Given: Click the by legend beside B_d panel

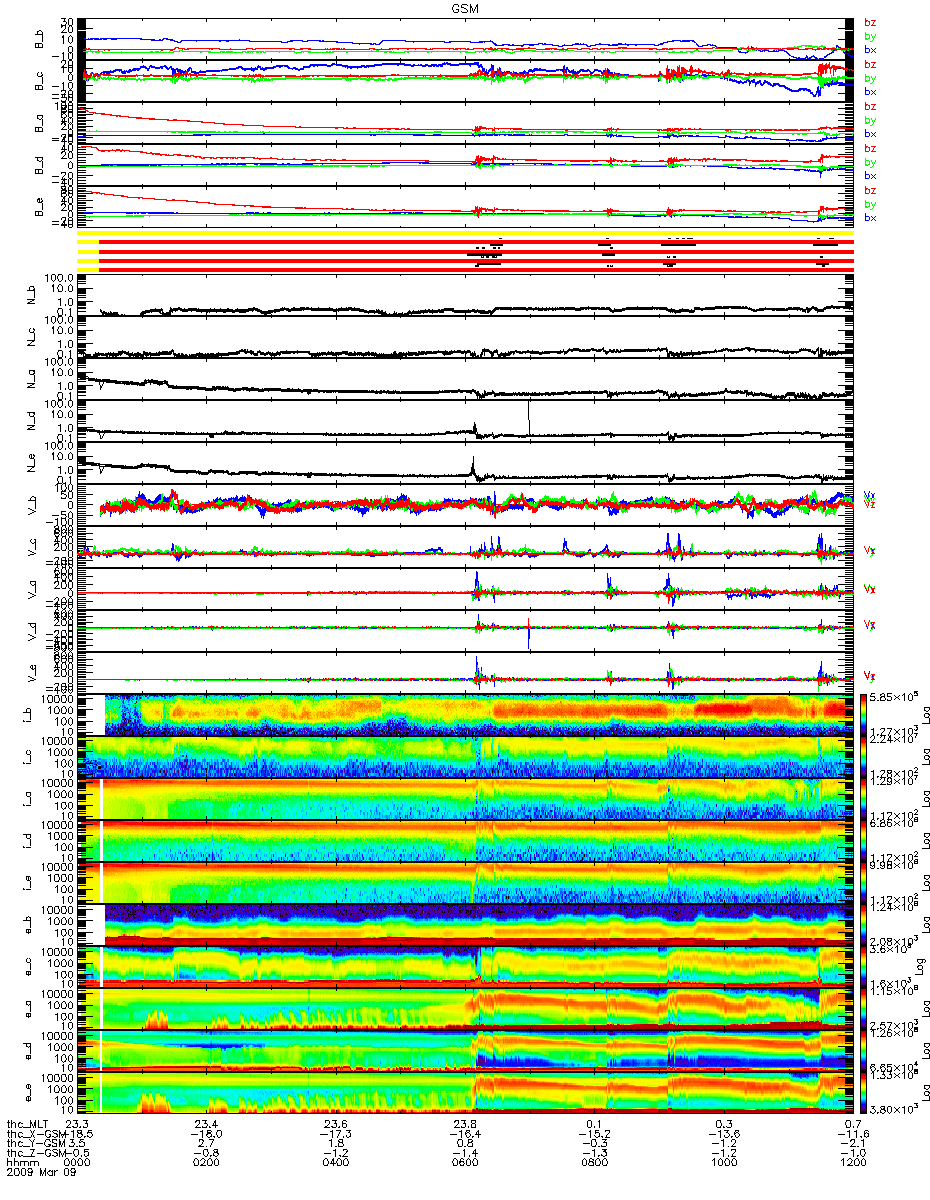Looking at the screenshot, I should pos(871,162).
